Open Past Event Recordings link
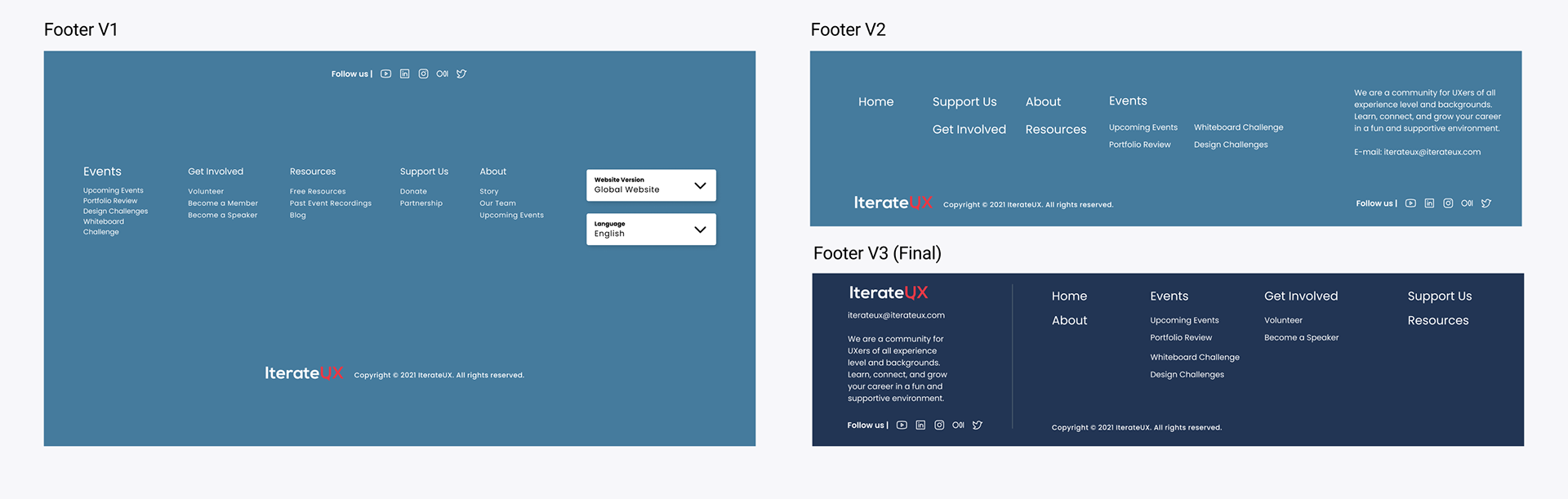Image resolution: width=1568 pixels, height=499 pixels. click(x=331, y=203)
